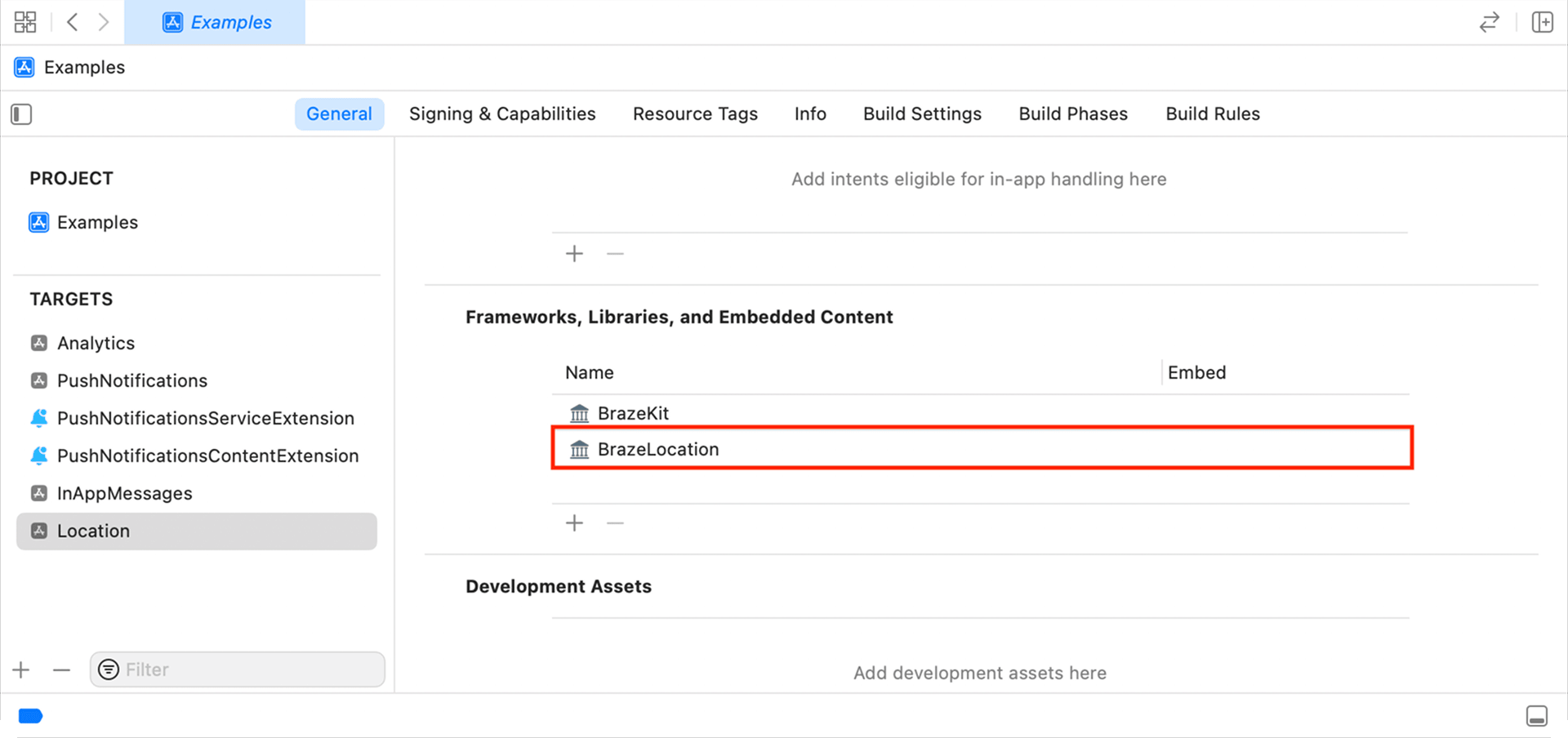Click the Development Assets heading

(559, 586)
